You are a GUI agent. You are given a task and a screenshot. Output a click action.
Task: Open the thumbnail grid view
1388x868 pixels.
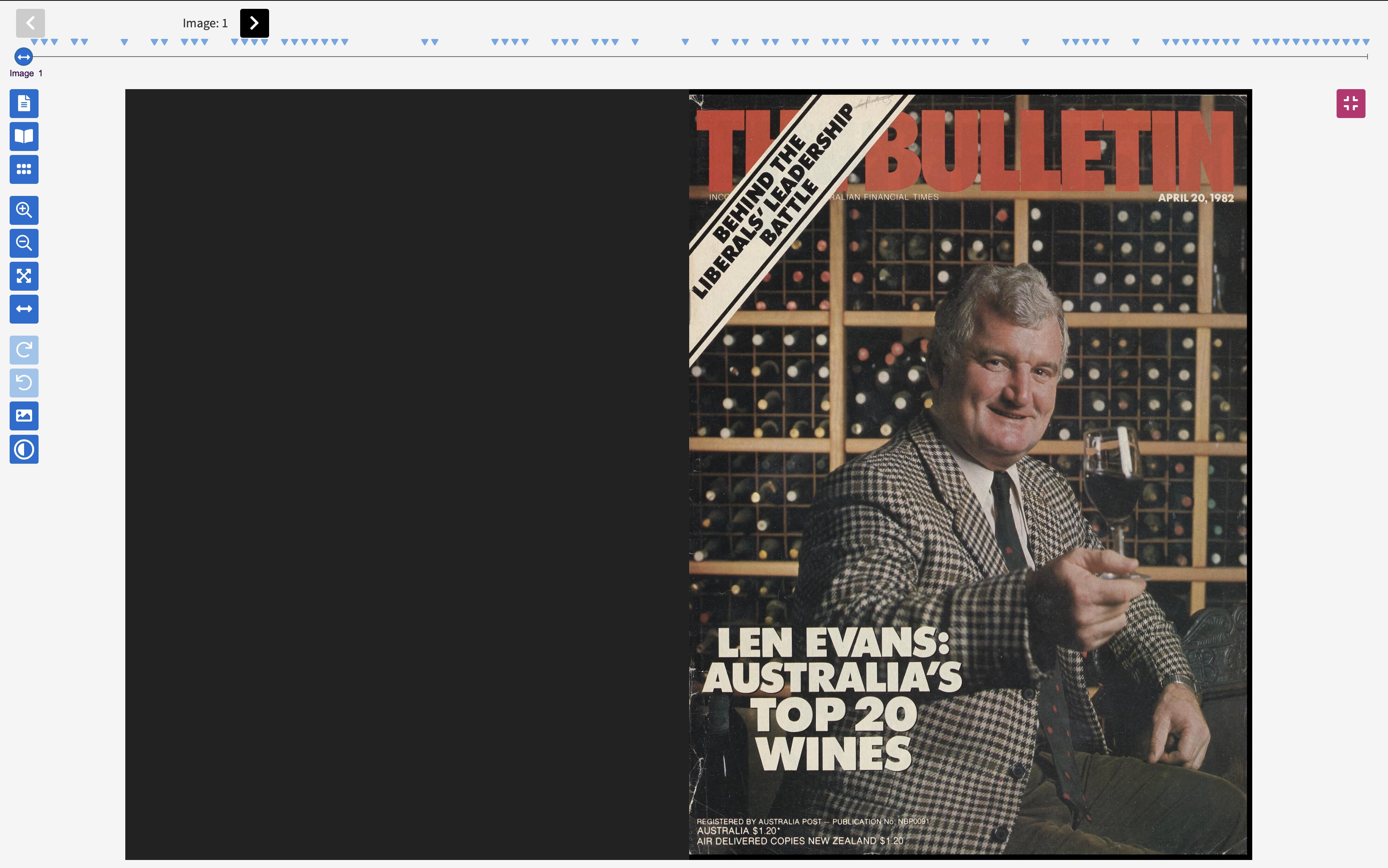(24, 169)
